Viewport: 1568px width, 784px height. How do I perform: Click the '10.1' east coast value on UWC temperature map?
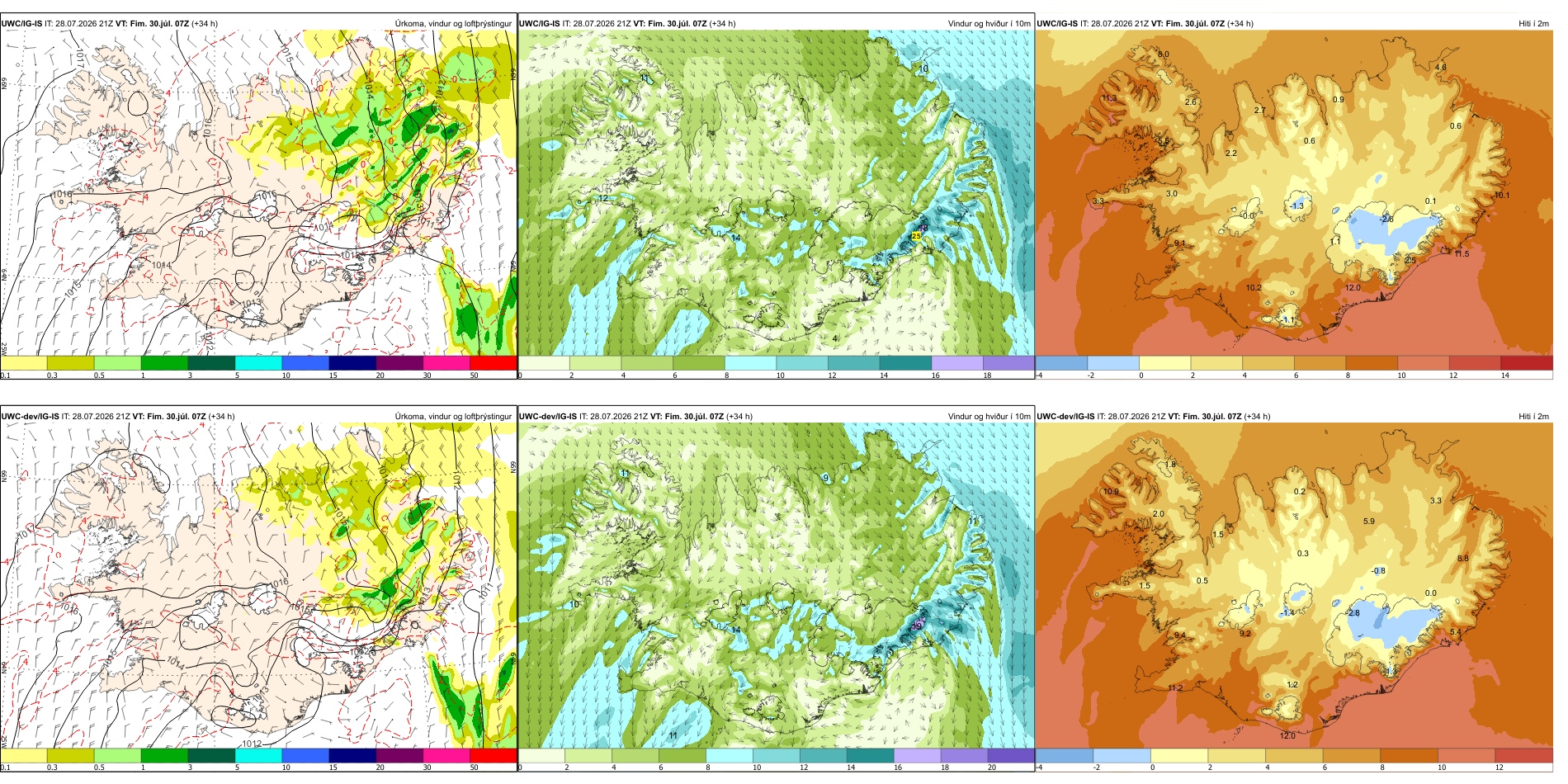pyautogui.click(x=1502, y=196)
